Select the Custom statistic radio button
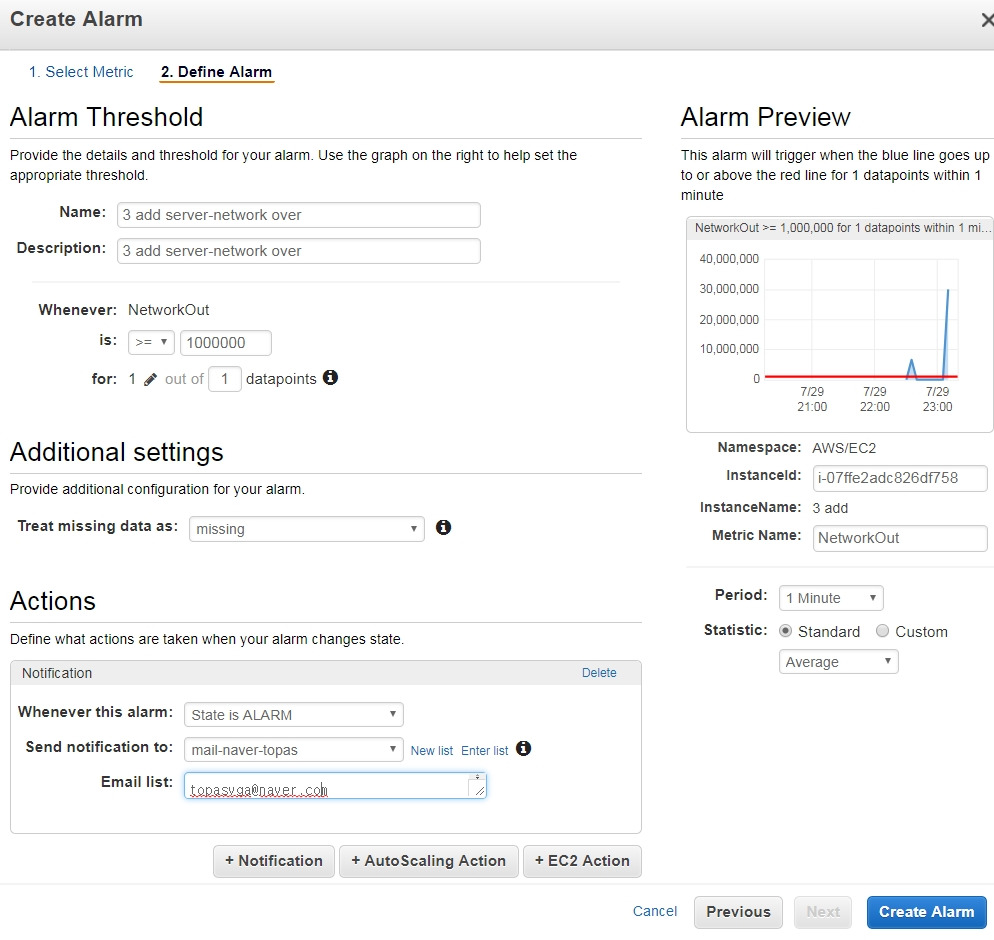Screen dimensions: 994x940 pyautogui.click(x=882, y=631)
